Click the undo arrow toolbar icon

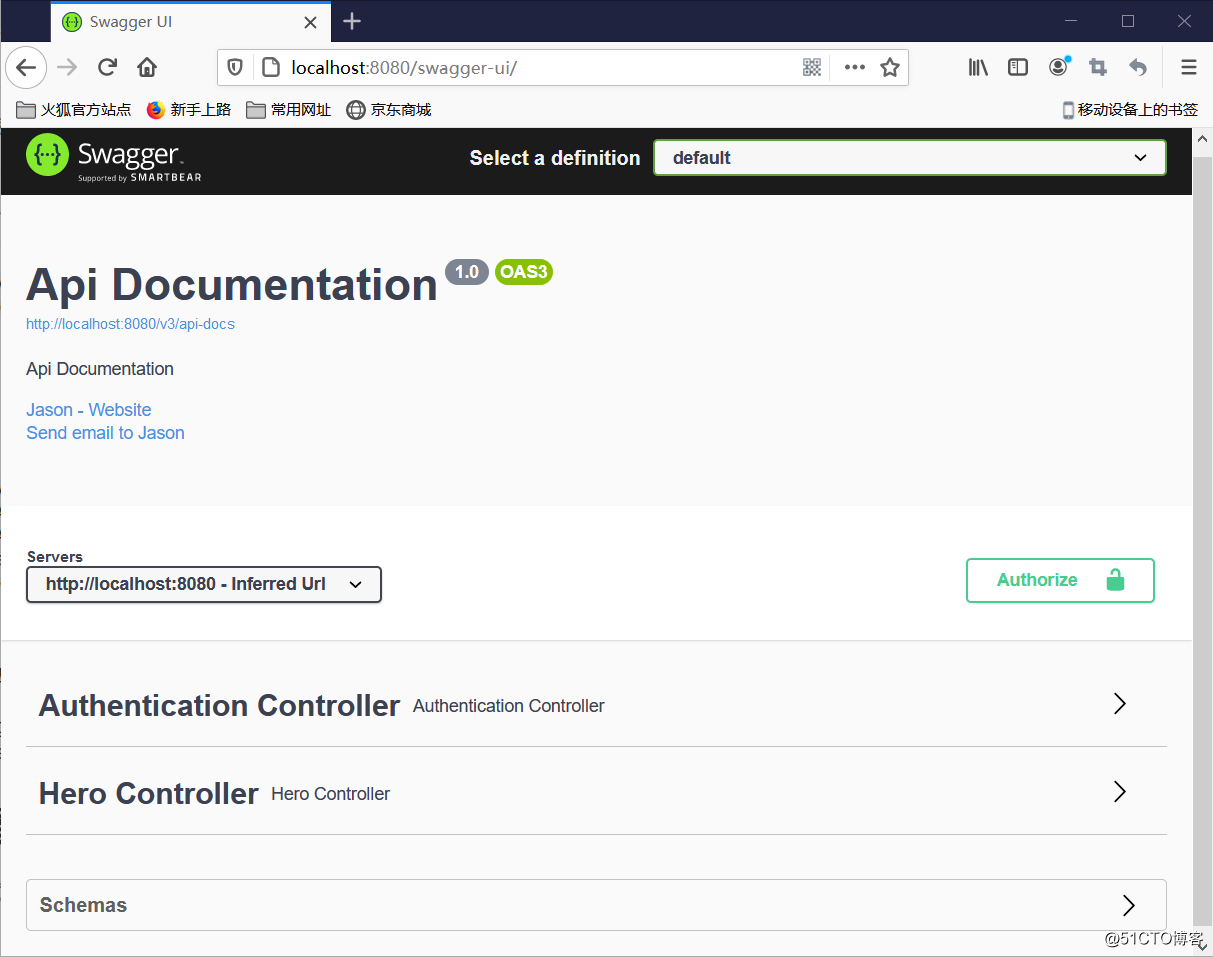[x=1138, y=67]
